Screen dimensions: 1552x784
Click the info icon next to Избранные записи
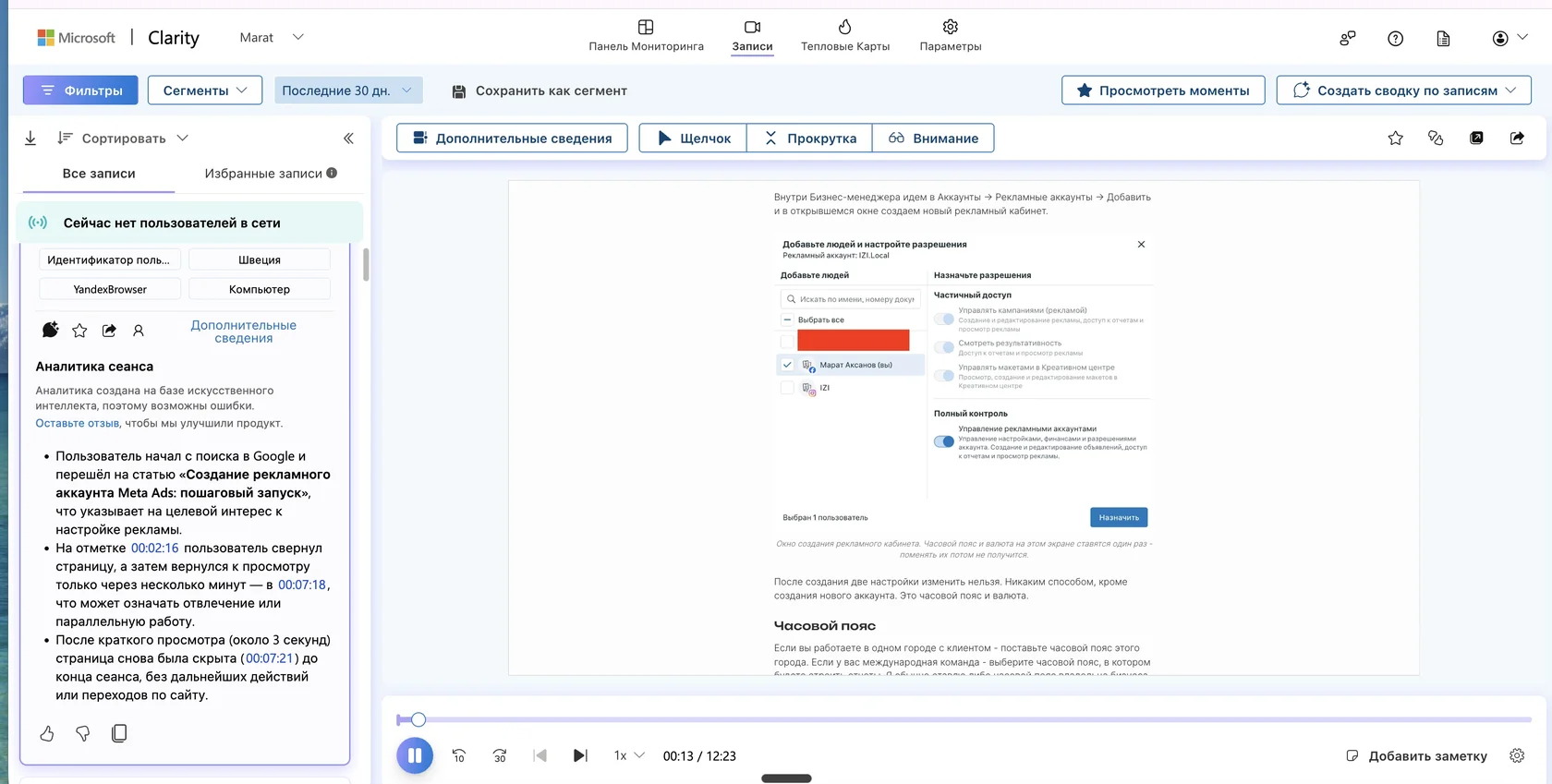pos(332,173)
